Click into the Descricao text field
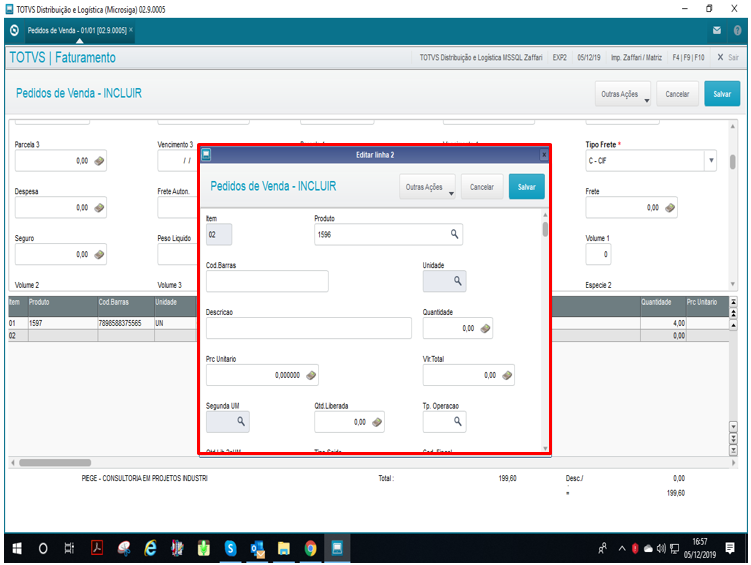 [308, 328]
